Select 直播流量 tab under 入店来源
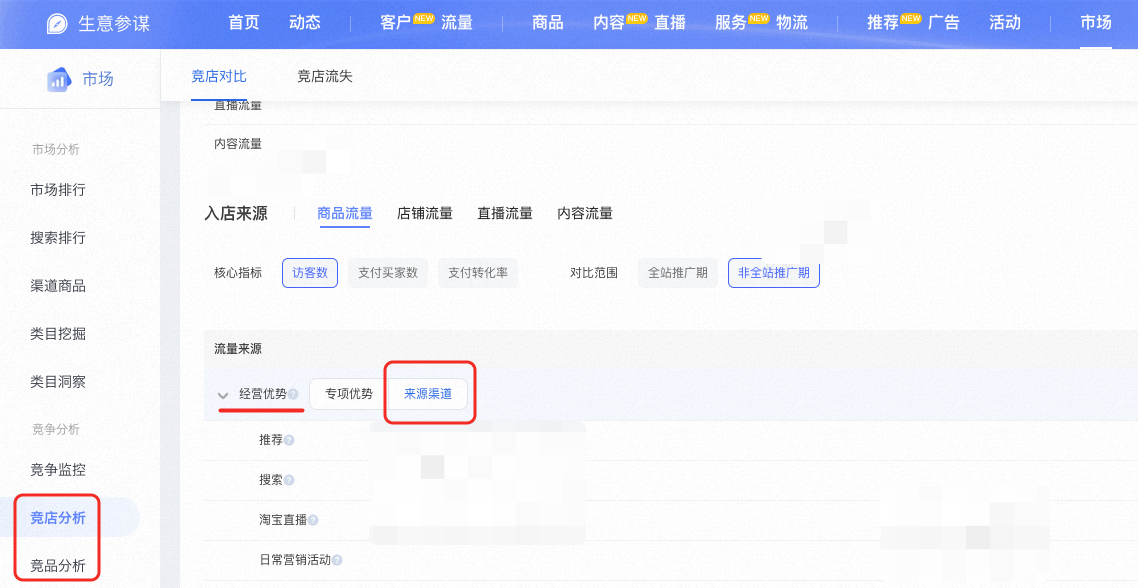This screenshot has height=588, width=1138. 505,213
